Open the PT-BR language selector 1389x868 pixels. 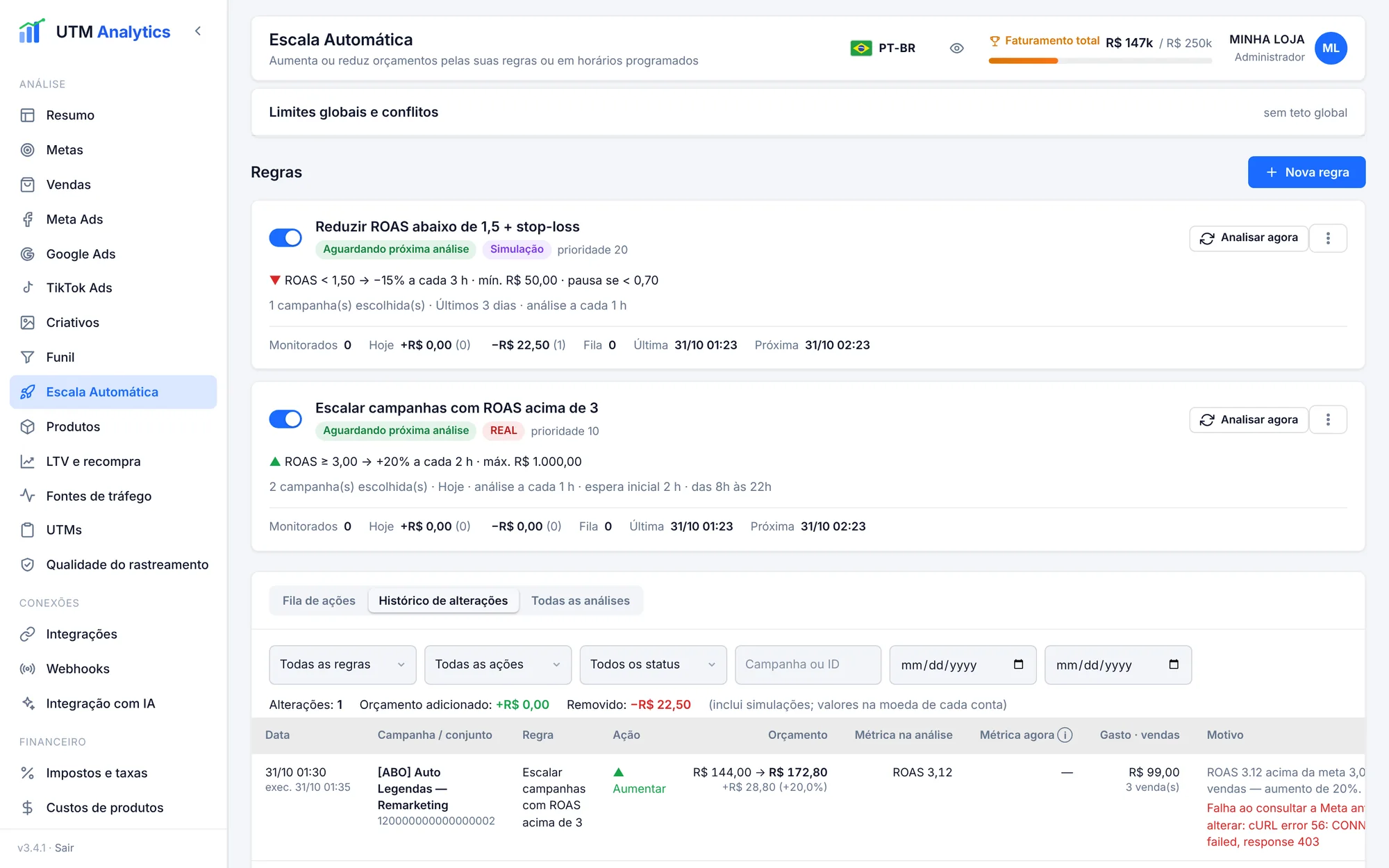(x=883, y=48)
